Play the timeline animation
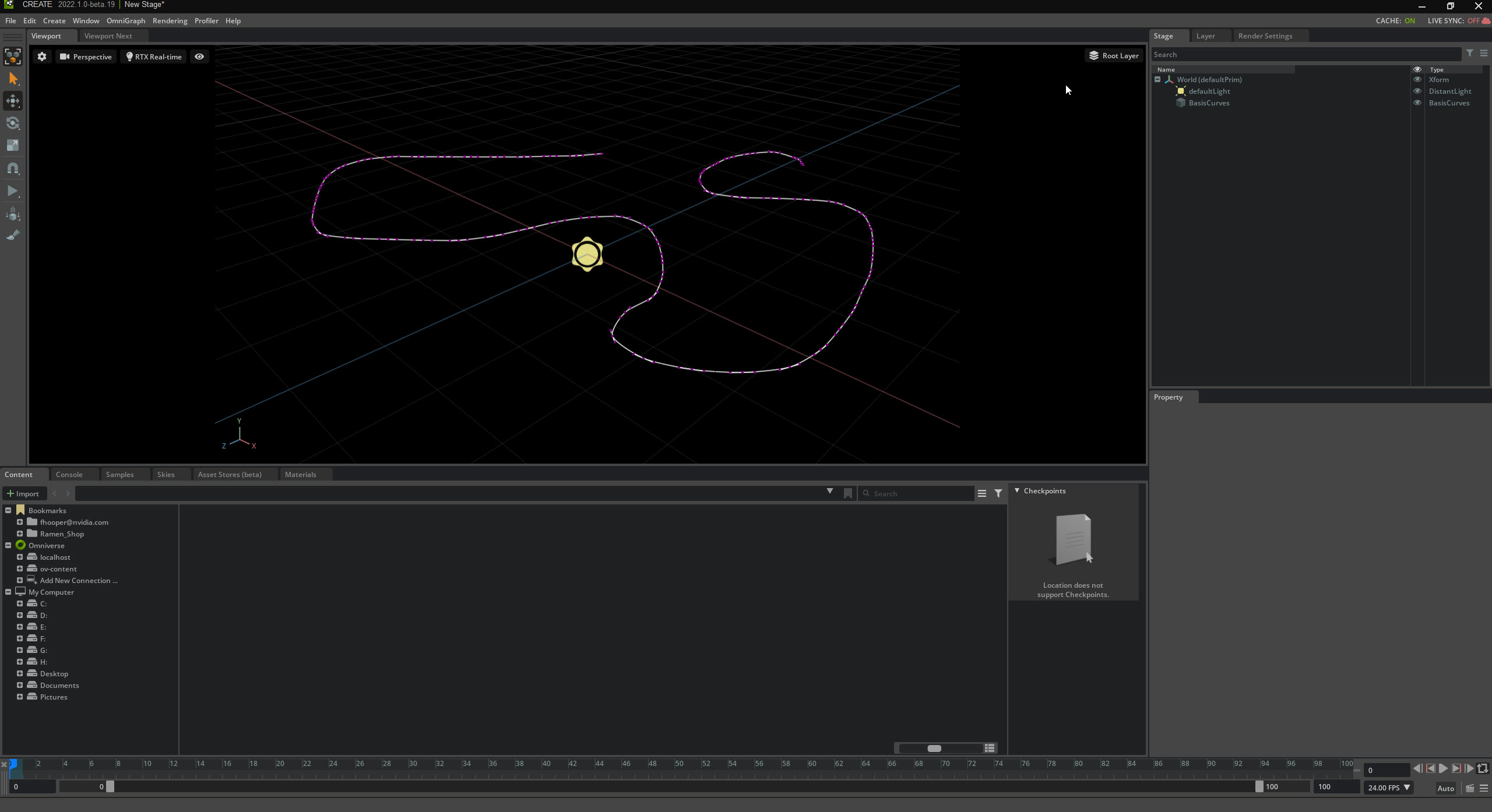This screenshot has width=1492, height=812. (x=1443, y=769)
